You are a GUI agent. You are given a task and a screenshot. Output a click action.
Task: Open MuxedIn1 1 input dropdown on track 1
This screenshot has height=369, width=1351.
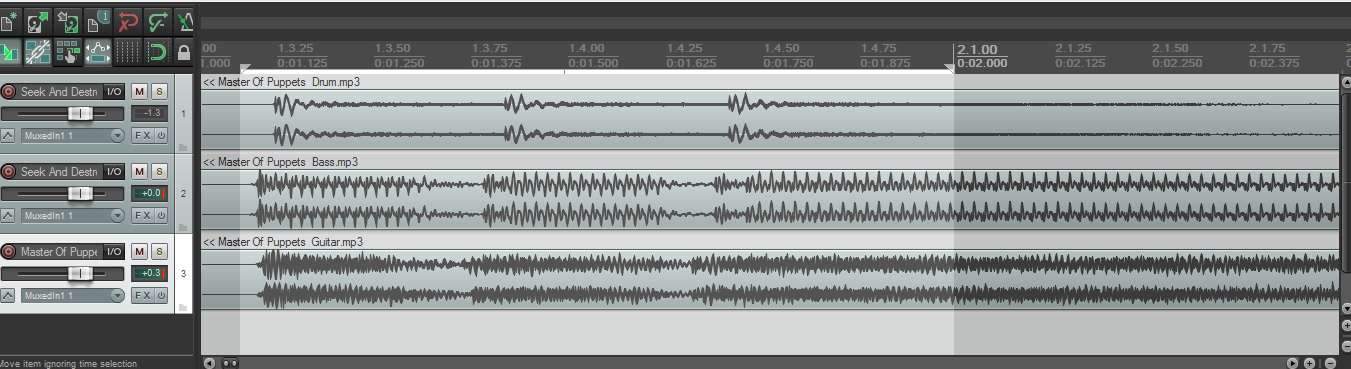tap(72, 135)
